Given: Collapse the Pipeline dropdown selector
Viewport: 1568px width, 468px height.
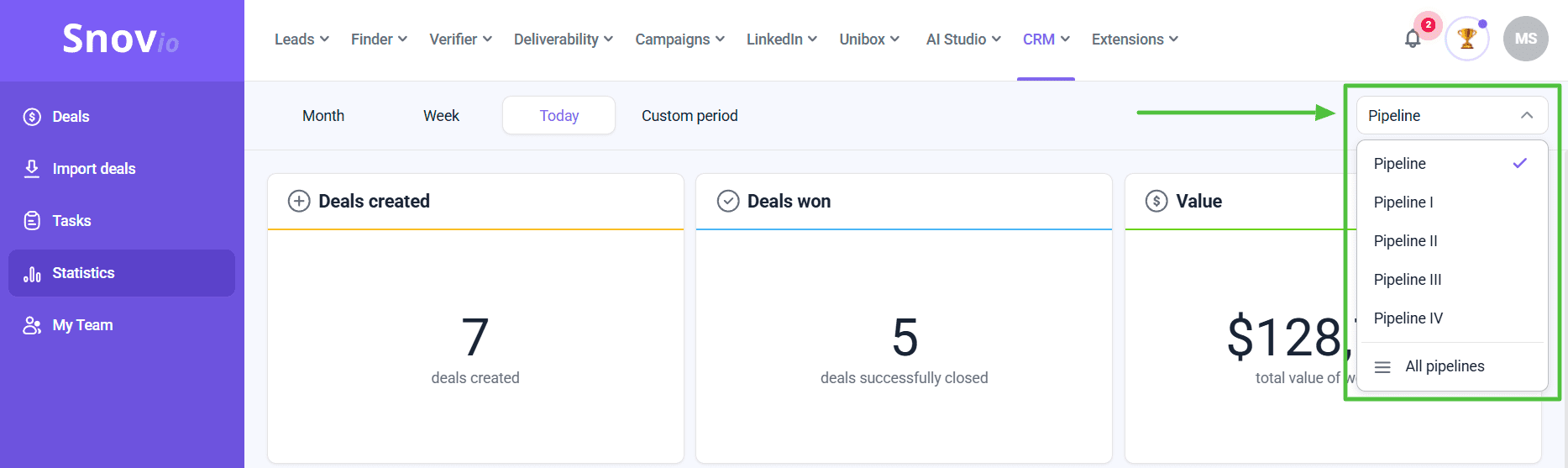Looking at the screenshot, I should tap(1451, 116).
